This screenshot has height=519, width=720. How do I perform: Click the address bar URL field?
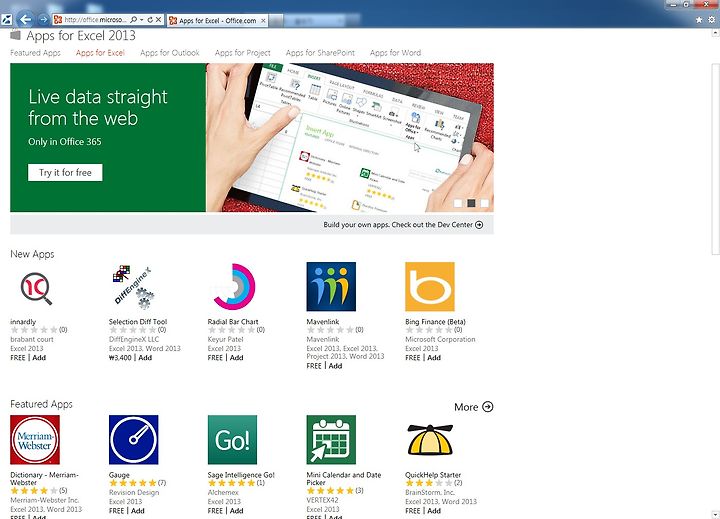pyautogui.click(x=94, y=20)
